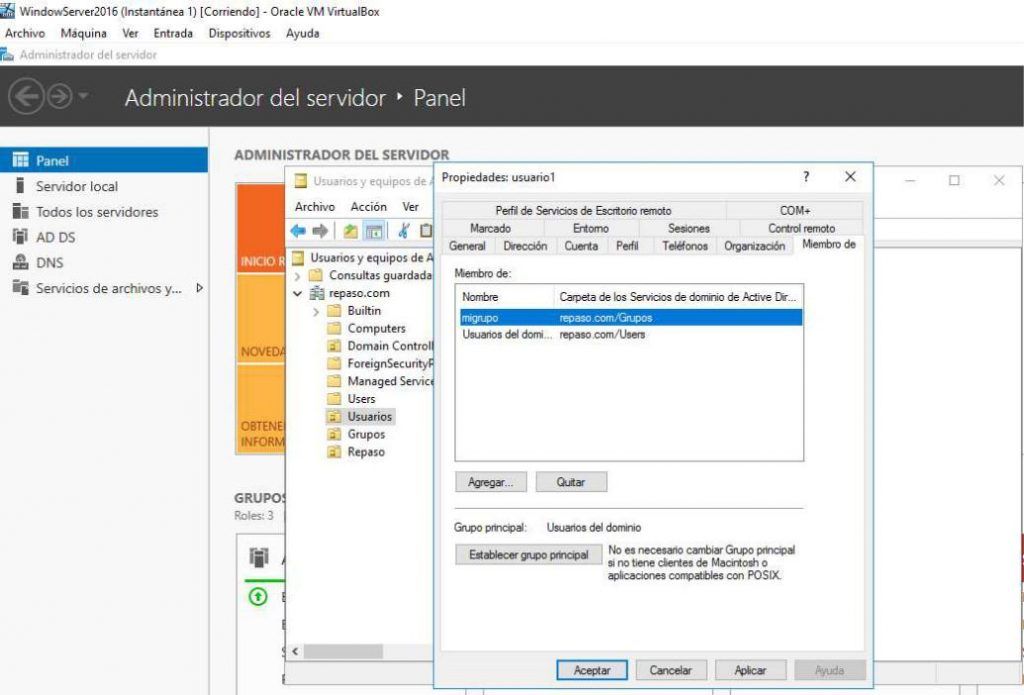Click the Nombre column header

point(505,297)
